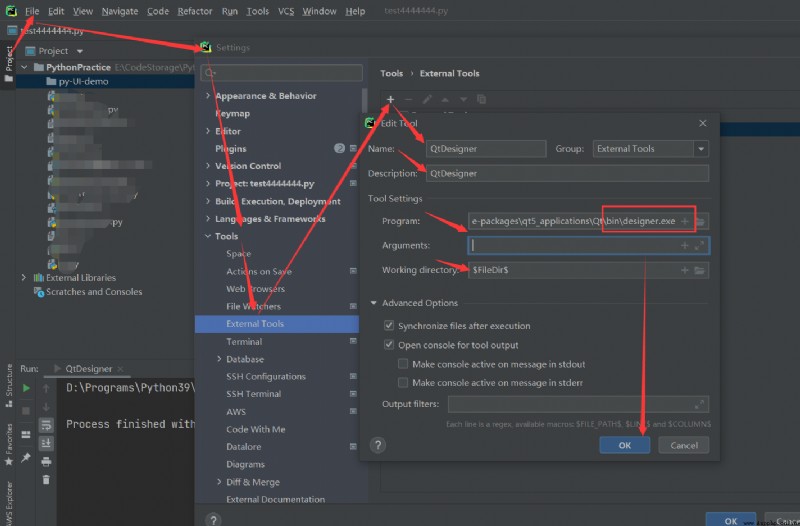Expand External Libraries in Project tree

[x=23, y=278]
